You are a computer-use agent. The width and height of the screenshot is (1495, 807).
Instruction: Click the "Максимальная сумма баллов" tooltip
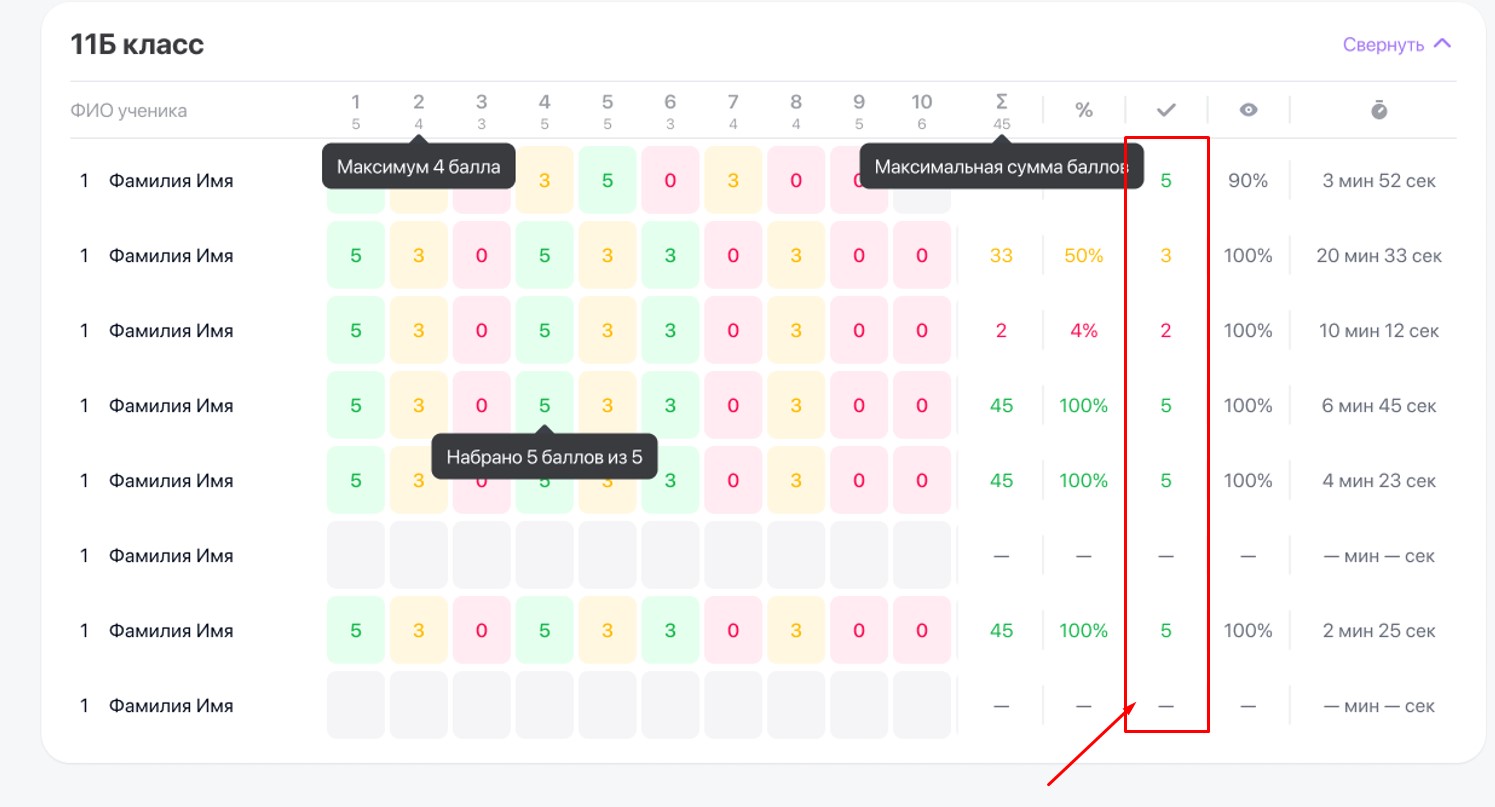1002,167
